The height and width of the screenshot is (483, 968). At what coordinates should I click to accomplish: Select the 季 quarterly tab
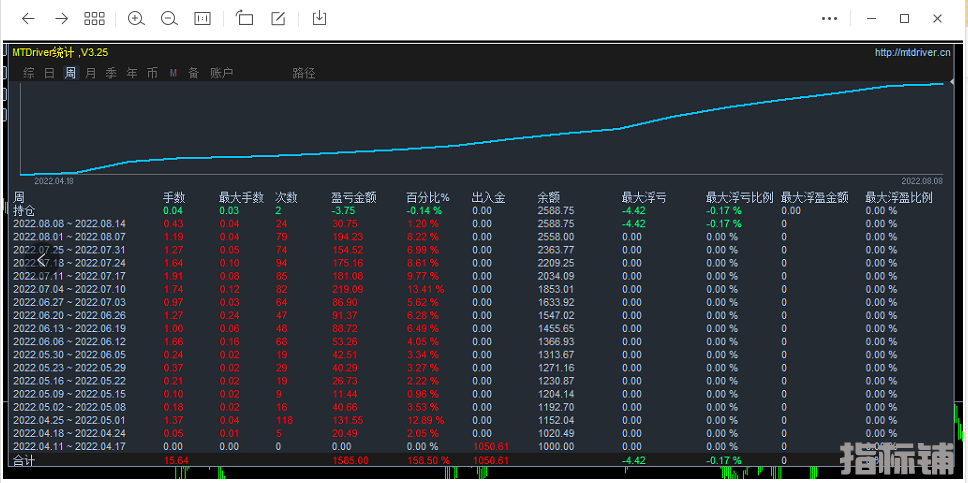click(111, 73)
